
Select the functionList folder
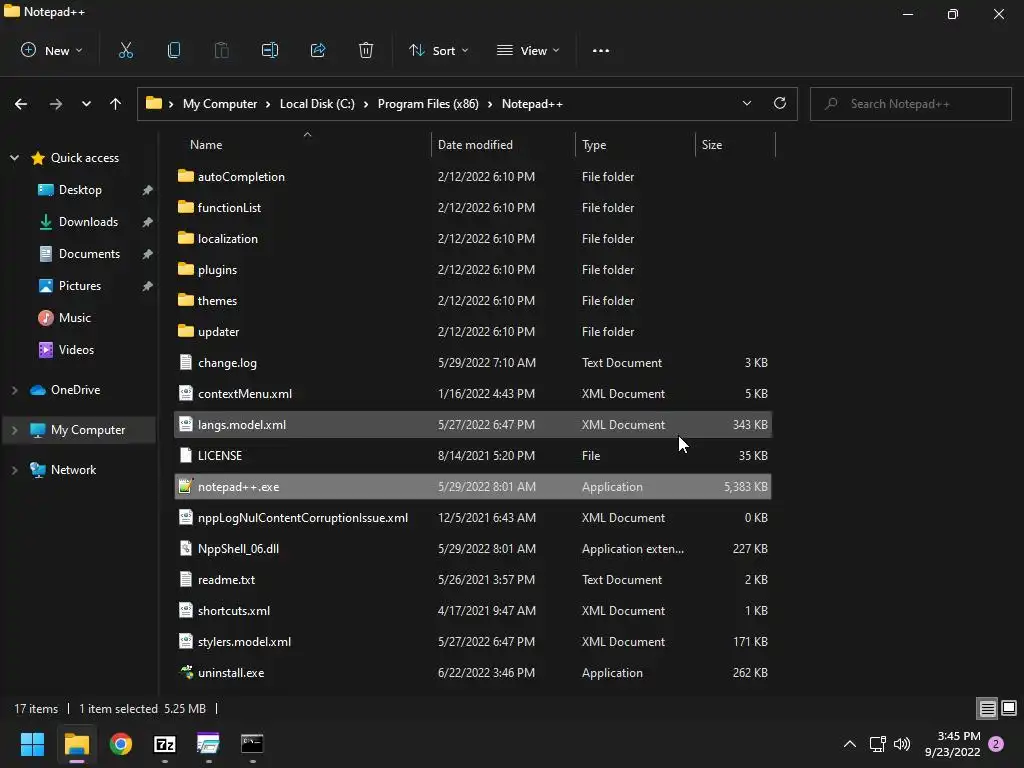[x=473, y=208]
